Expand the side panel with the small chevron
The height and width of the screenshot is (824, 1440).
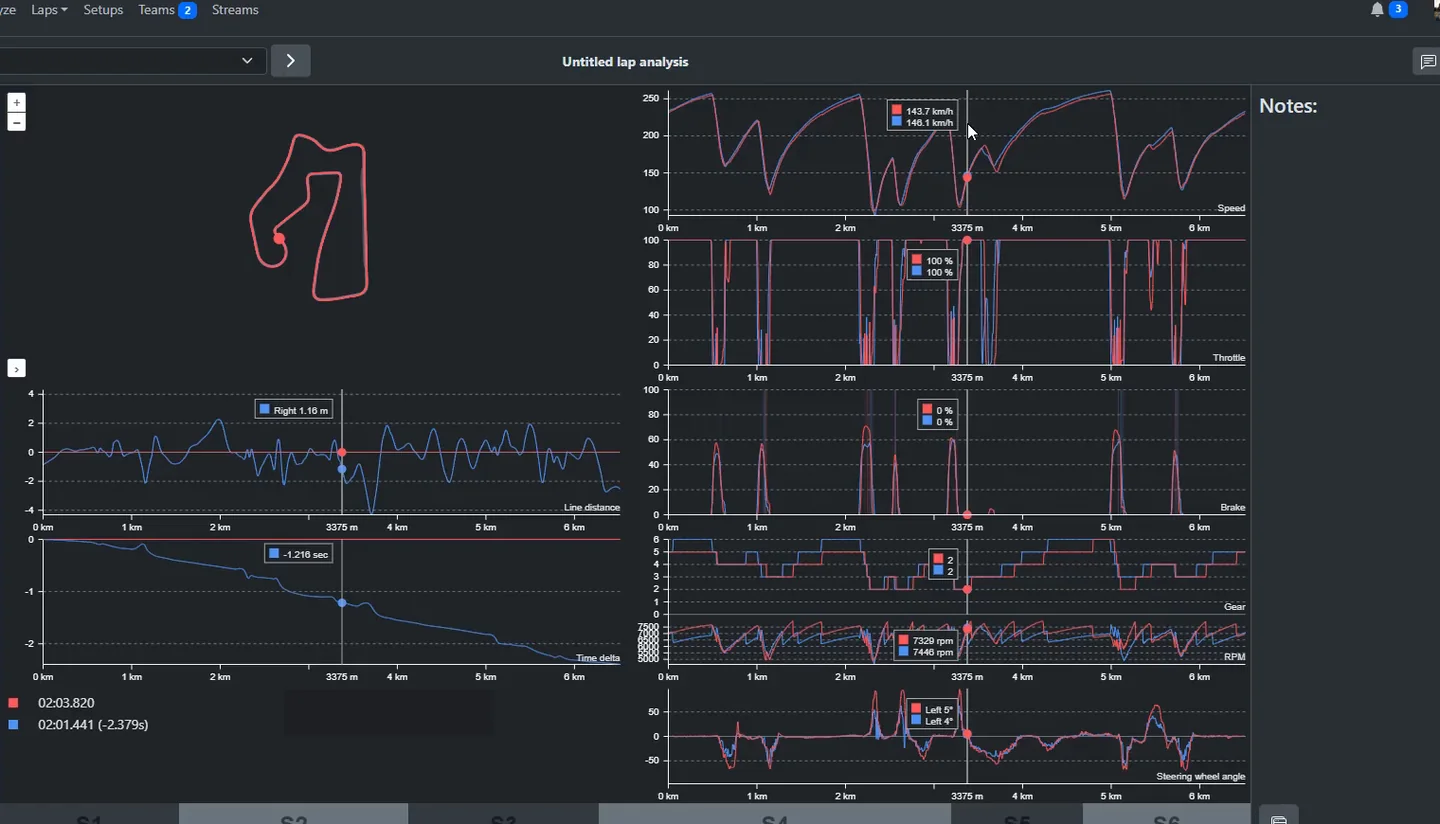pyautogui.click(x=16, y=368)
